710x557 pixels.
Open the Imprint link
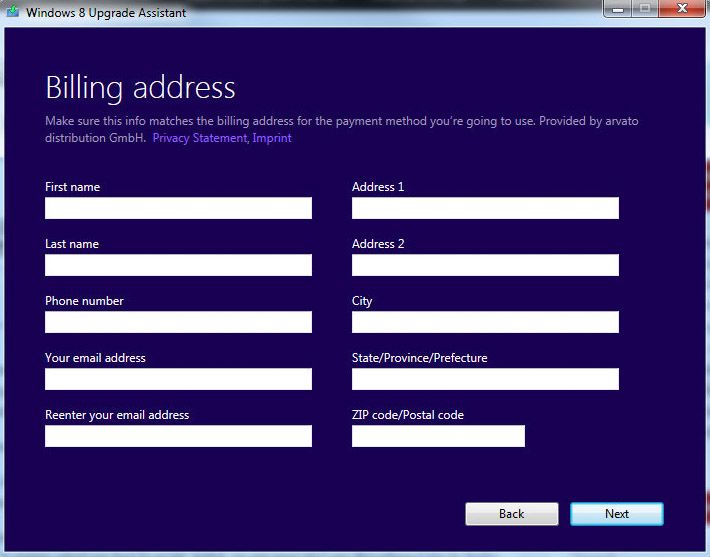pos(272,138)
